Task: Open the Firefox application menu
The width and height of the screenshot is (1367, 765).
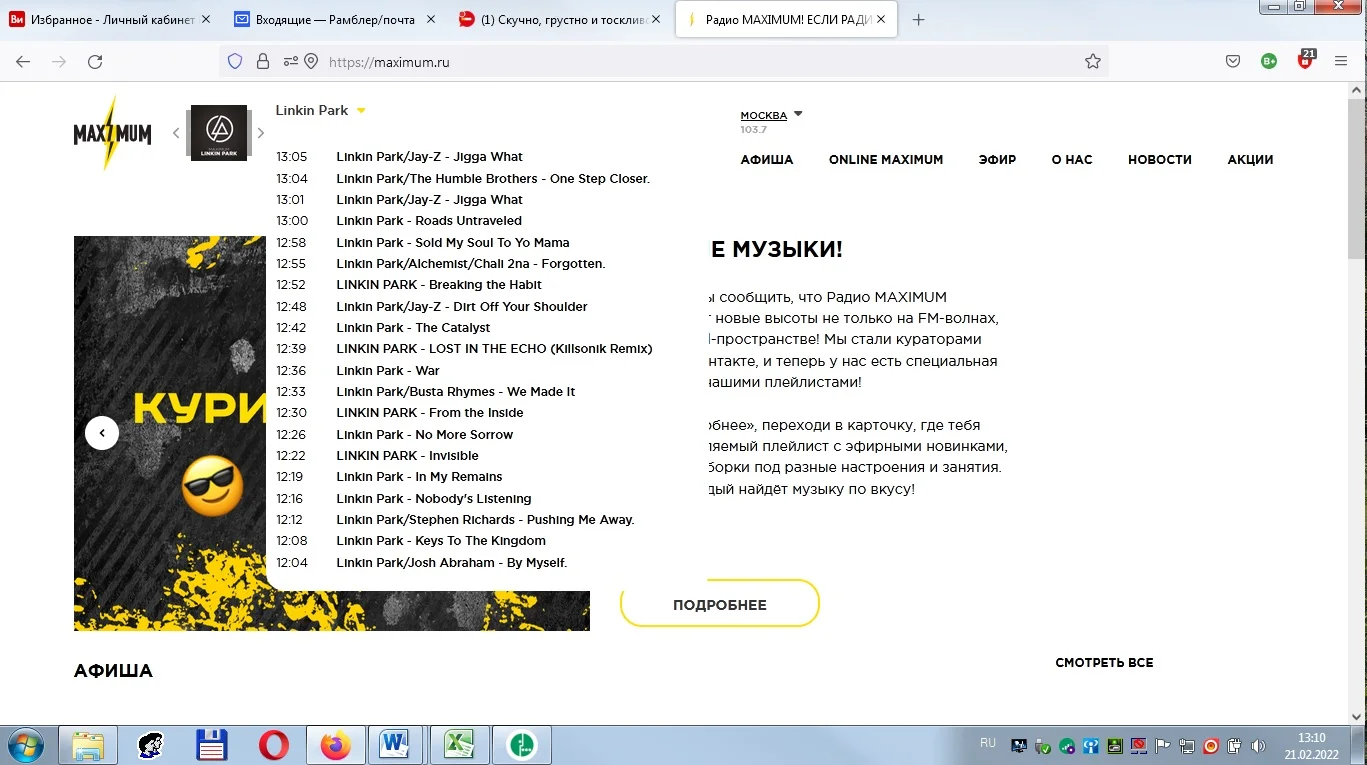Action: point(1341,62)
